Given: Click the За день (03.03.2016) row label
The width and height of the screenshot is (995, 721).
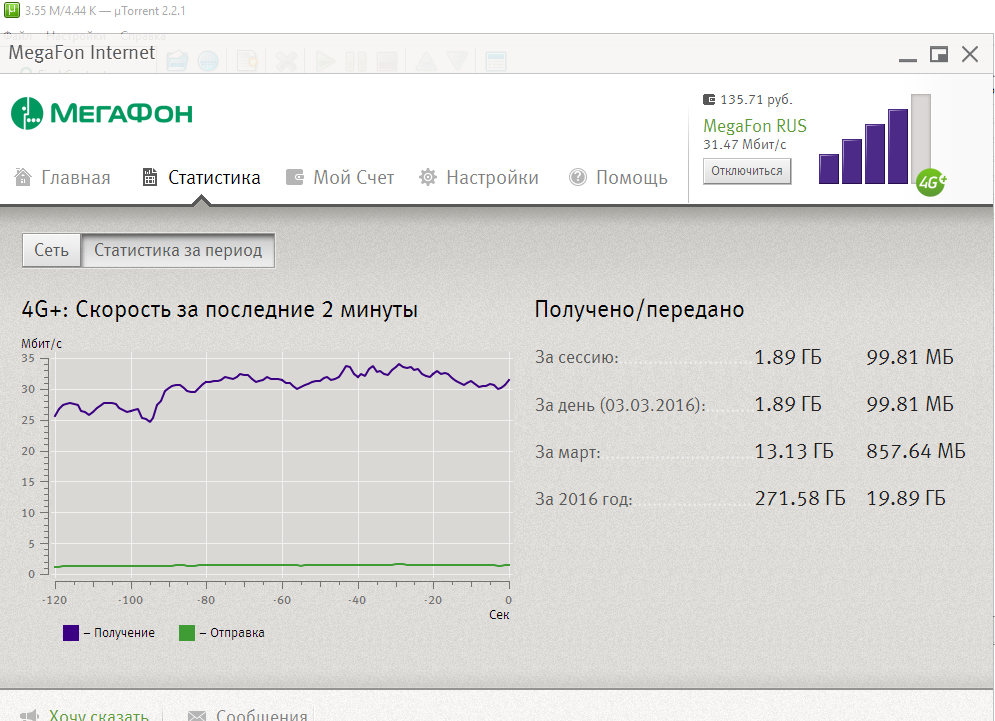Looking at the screenshot, I should click(621, 405).
